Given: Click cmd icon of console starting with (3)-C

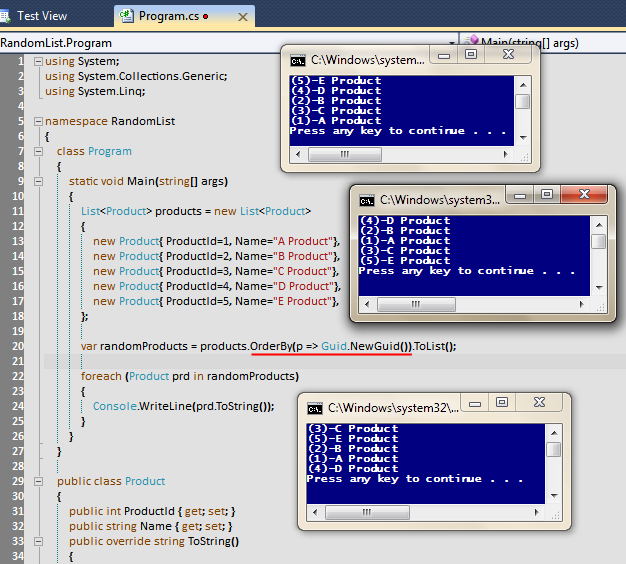Looking at the screenshot, I should coord(315,408).
